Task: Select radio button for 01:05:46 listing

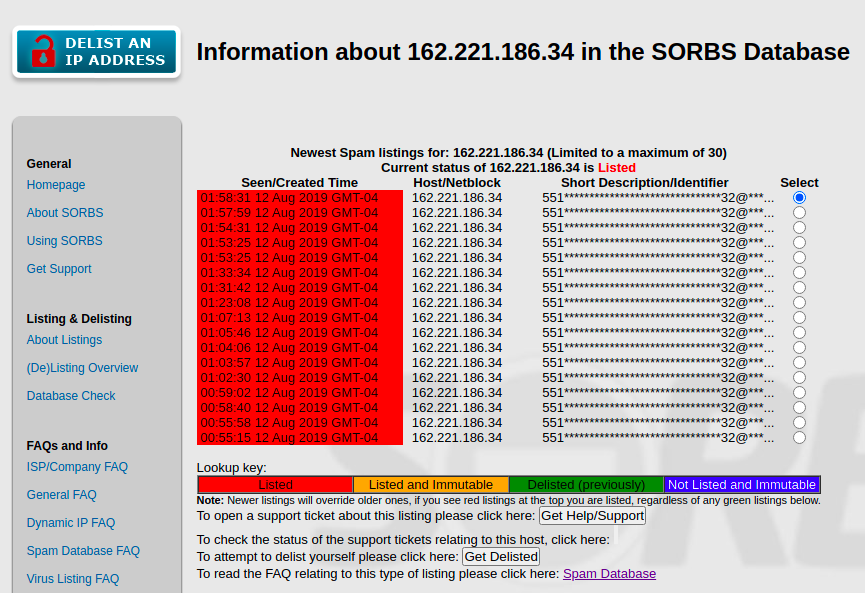Action: coord(799,333)
